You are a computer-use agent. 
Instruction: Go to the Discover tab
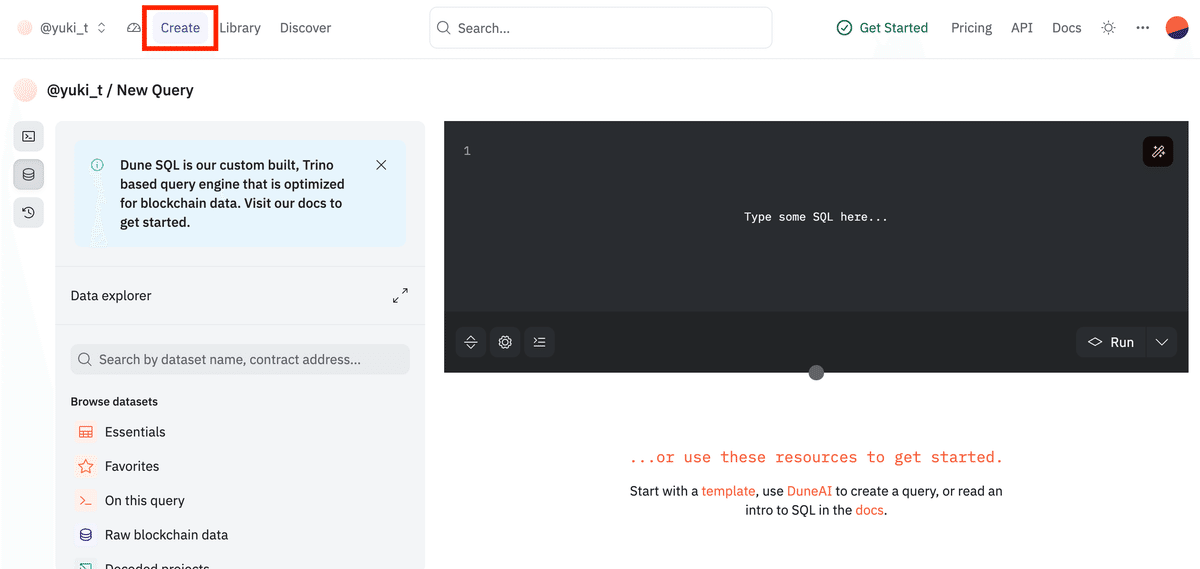click(305, 28)
